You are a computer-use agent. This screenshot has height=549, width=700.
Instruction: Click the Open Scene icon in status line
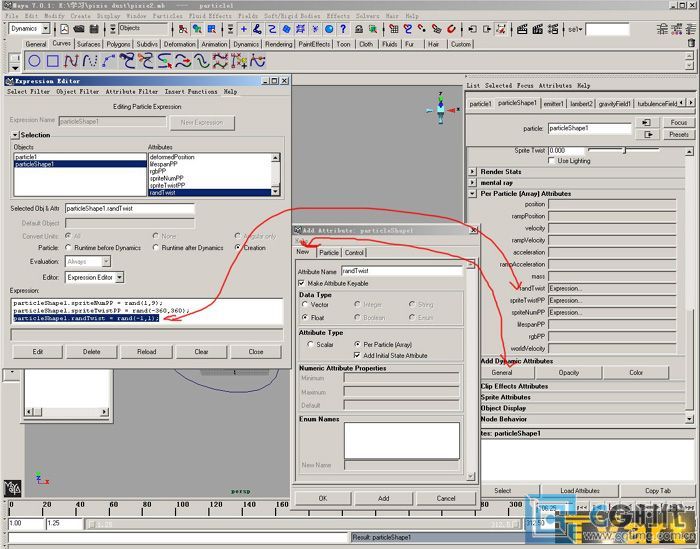[x=79, y=29]
